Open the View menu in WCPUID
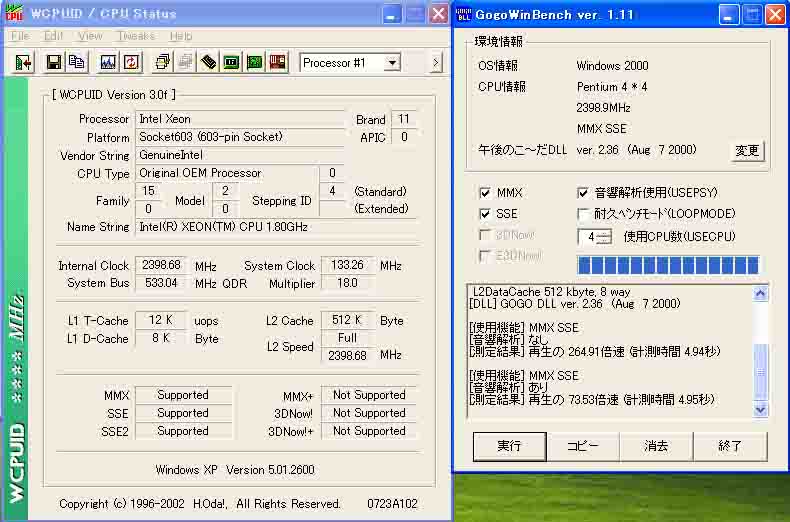 (90, 36)
